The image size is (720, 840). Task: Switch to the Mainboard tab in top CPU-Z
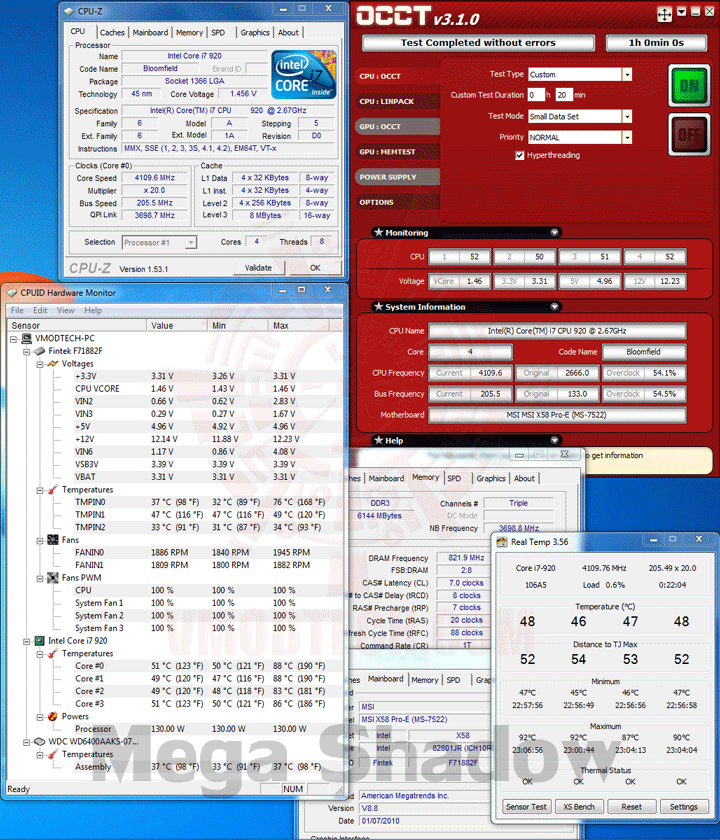point(150,33)
